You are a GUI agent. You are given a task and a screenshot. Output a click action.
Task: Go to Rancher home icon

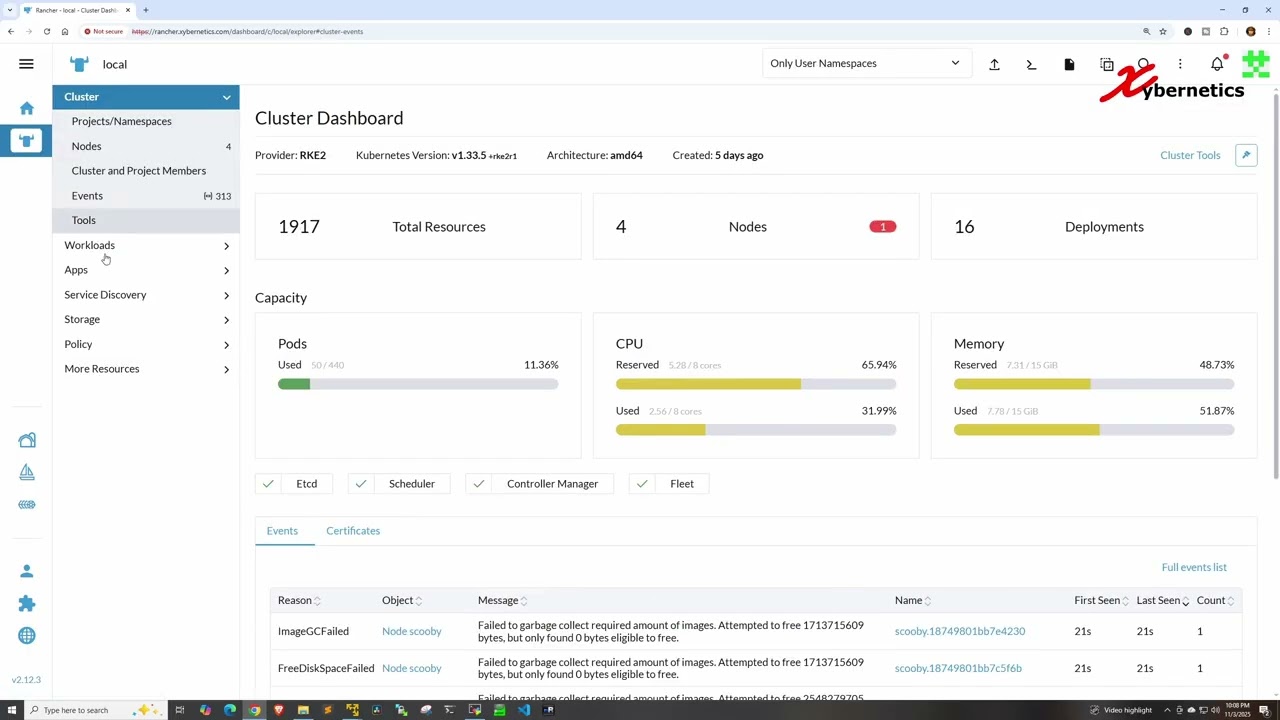click(26, 108)
